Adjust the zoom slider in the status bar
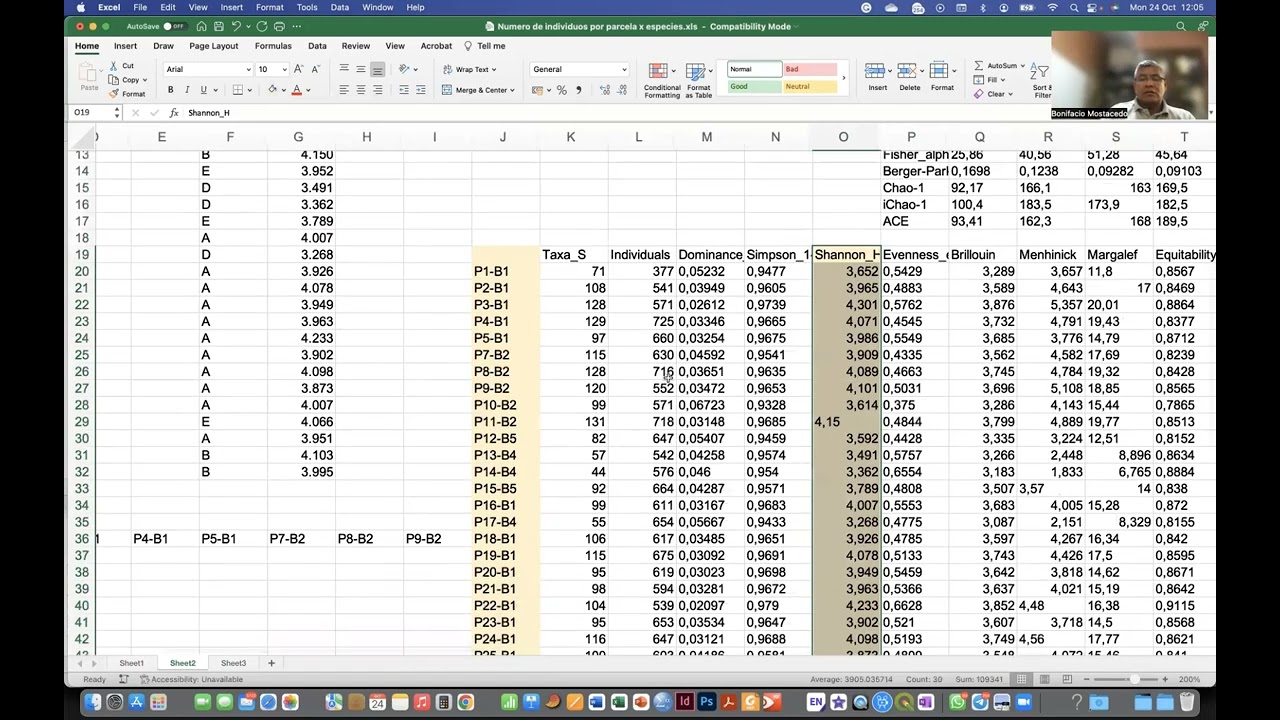The height and width of the screenshot is (720, 1280). [x=1134, y=679]
